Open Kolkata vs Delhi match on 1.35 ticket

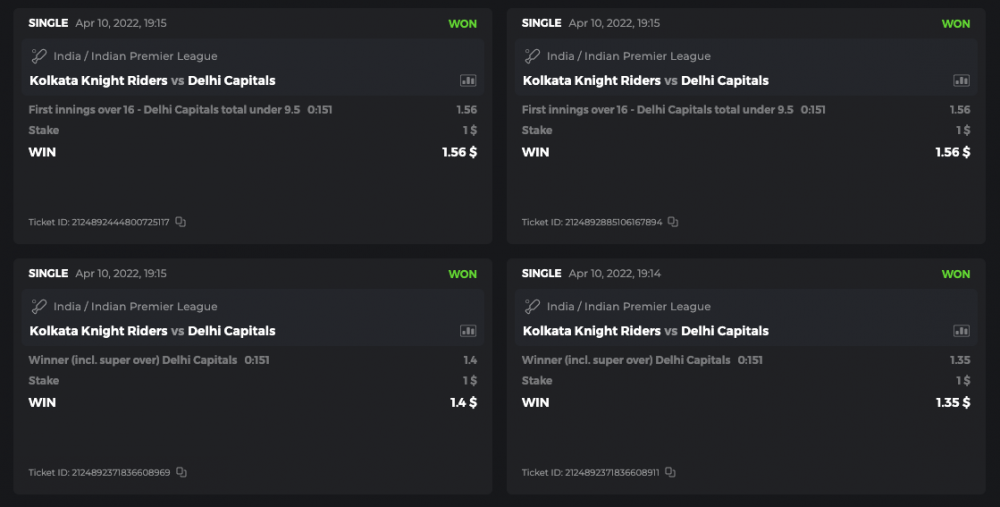pyautogui.click(x=645, y=331)
